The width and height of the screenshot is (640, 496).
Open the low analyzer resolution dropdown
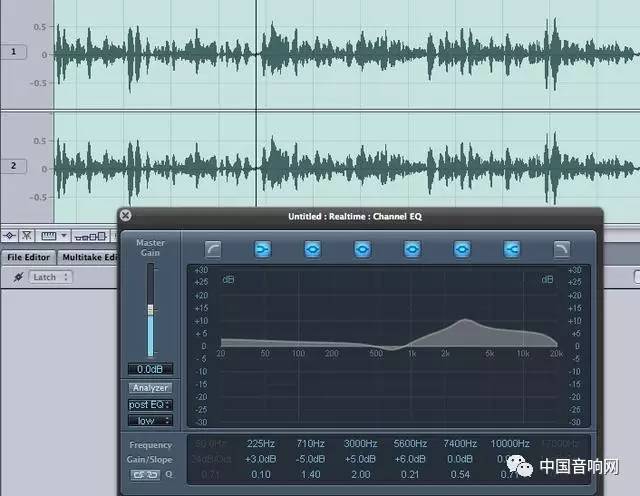click(x=150, y=420)
